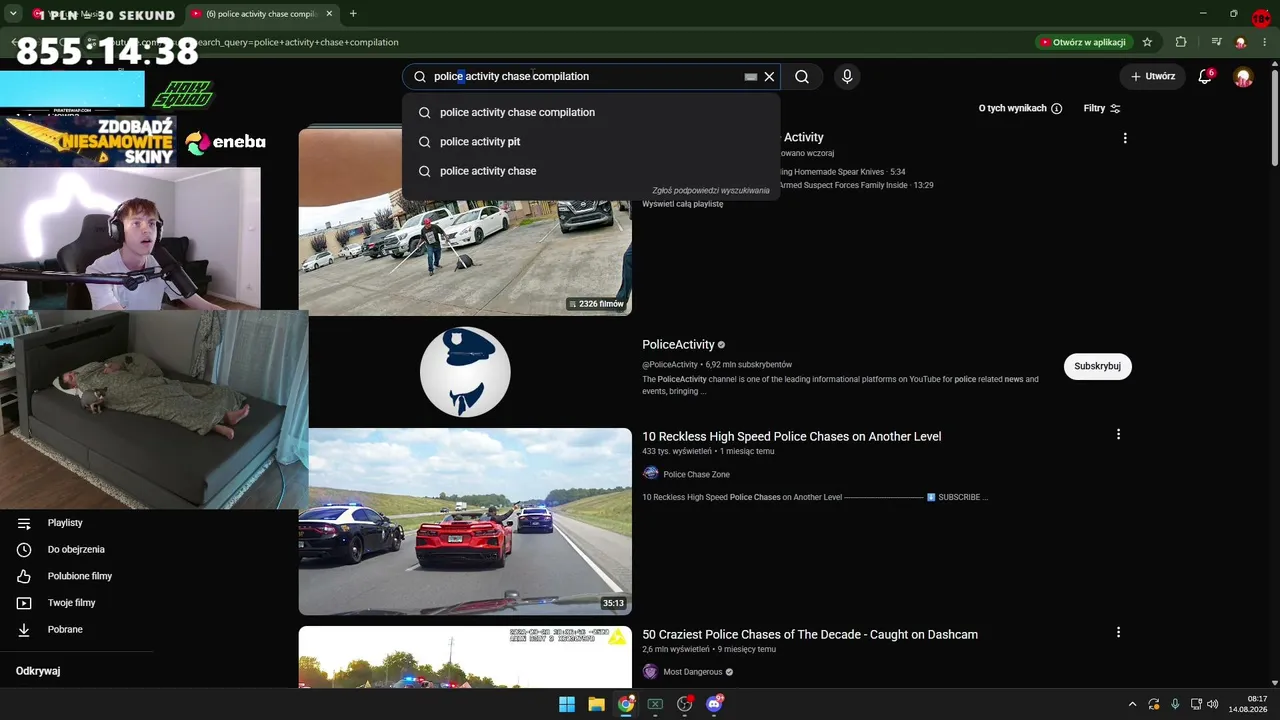
Task: Open the Most Dangerous channel name
Action: (692, 672)
